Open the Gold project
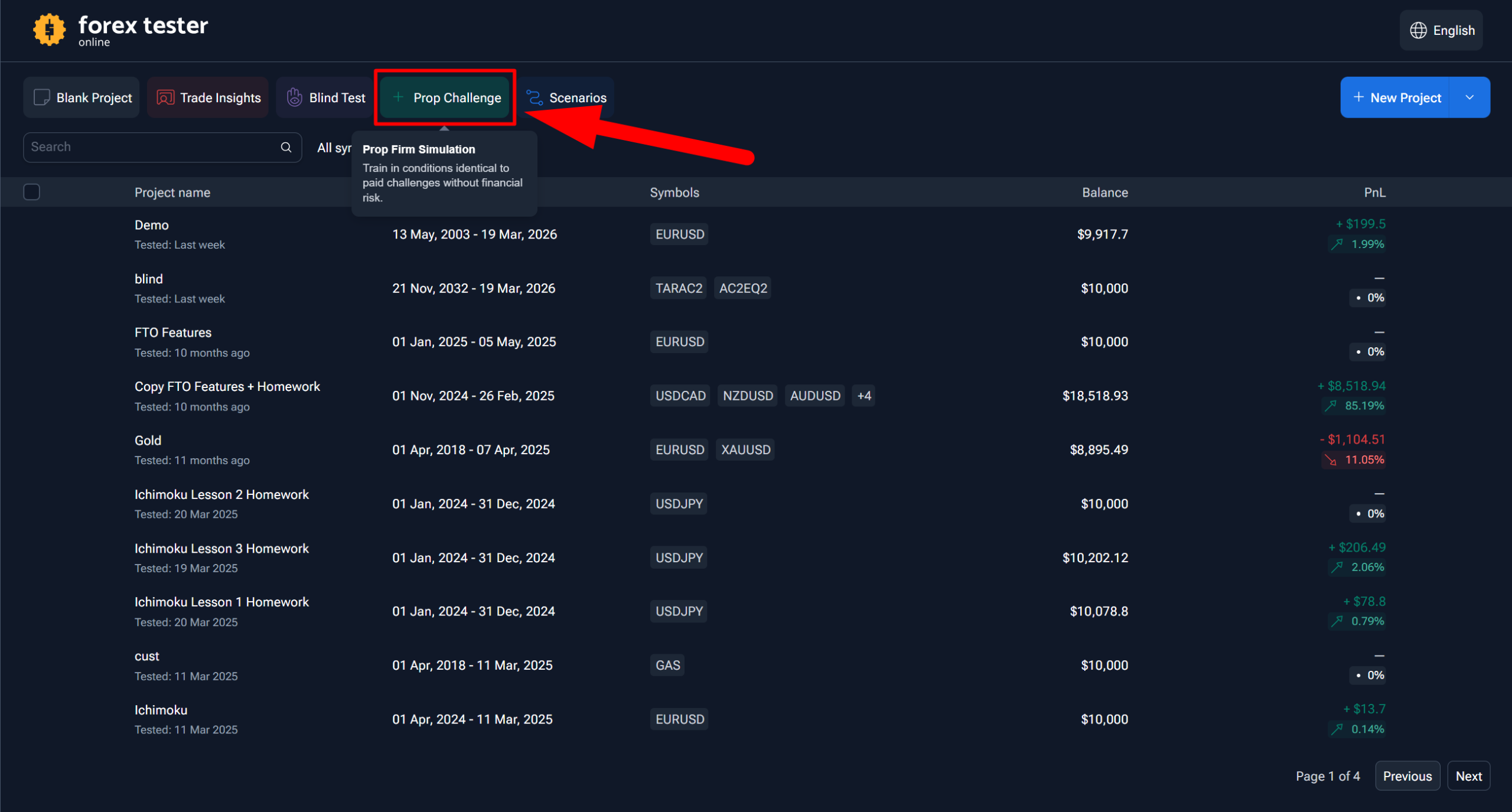This screenshot has height=812, width=1512. 148,441
